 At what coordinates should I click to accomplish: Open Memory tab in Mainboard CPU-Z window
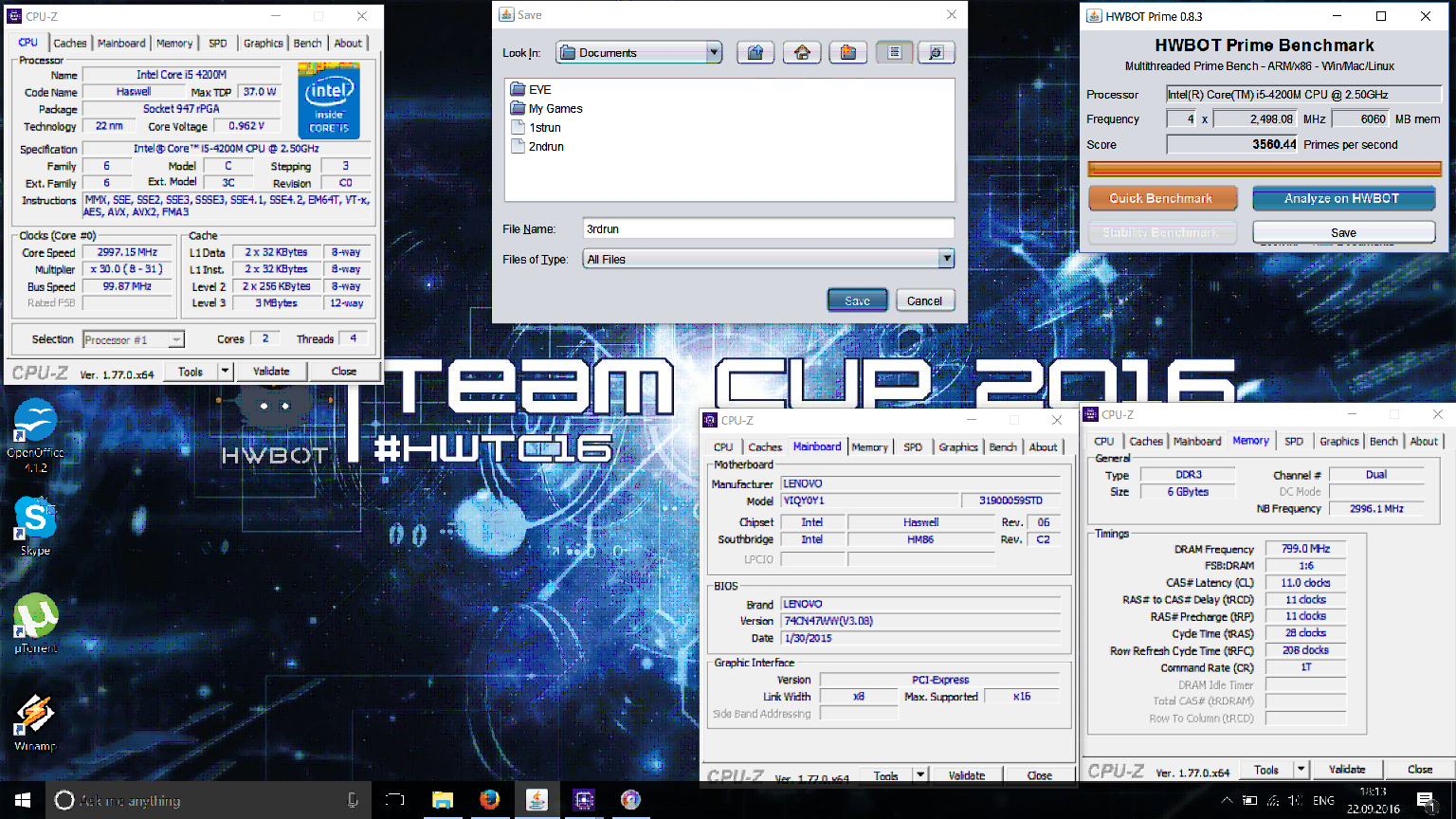(x=869, y=446)
